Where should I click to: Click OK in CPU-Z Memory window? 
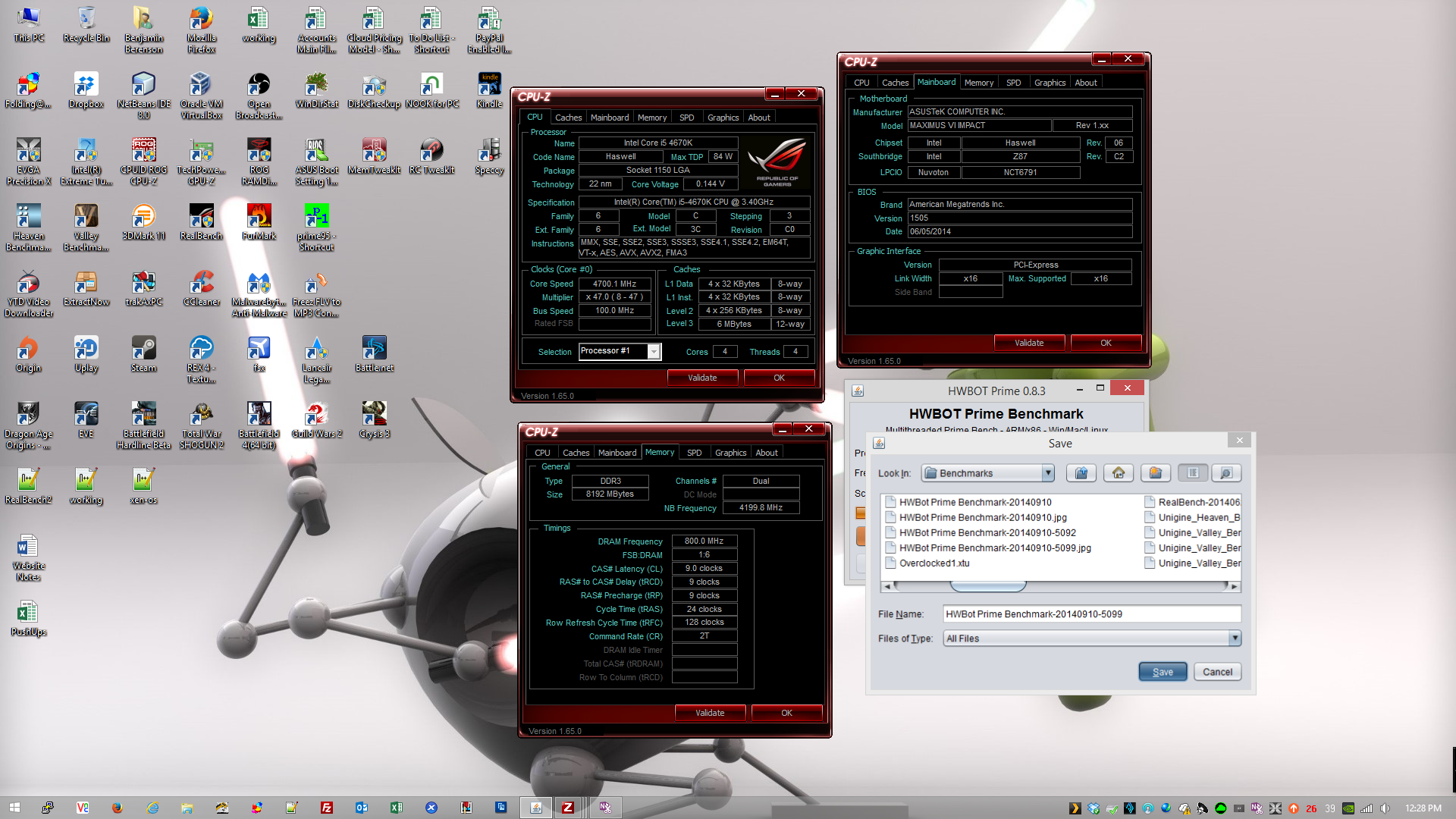coord(786,713)
